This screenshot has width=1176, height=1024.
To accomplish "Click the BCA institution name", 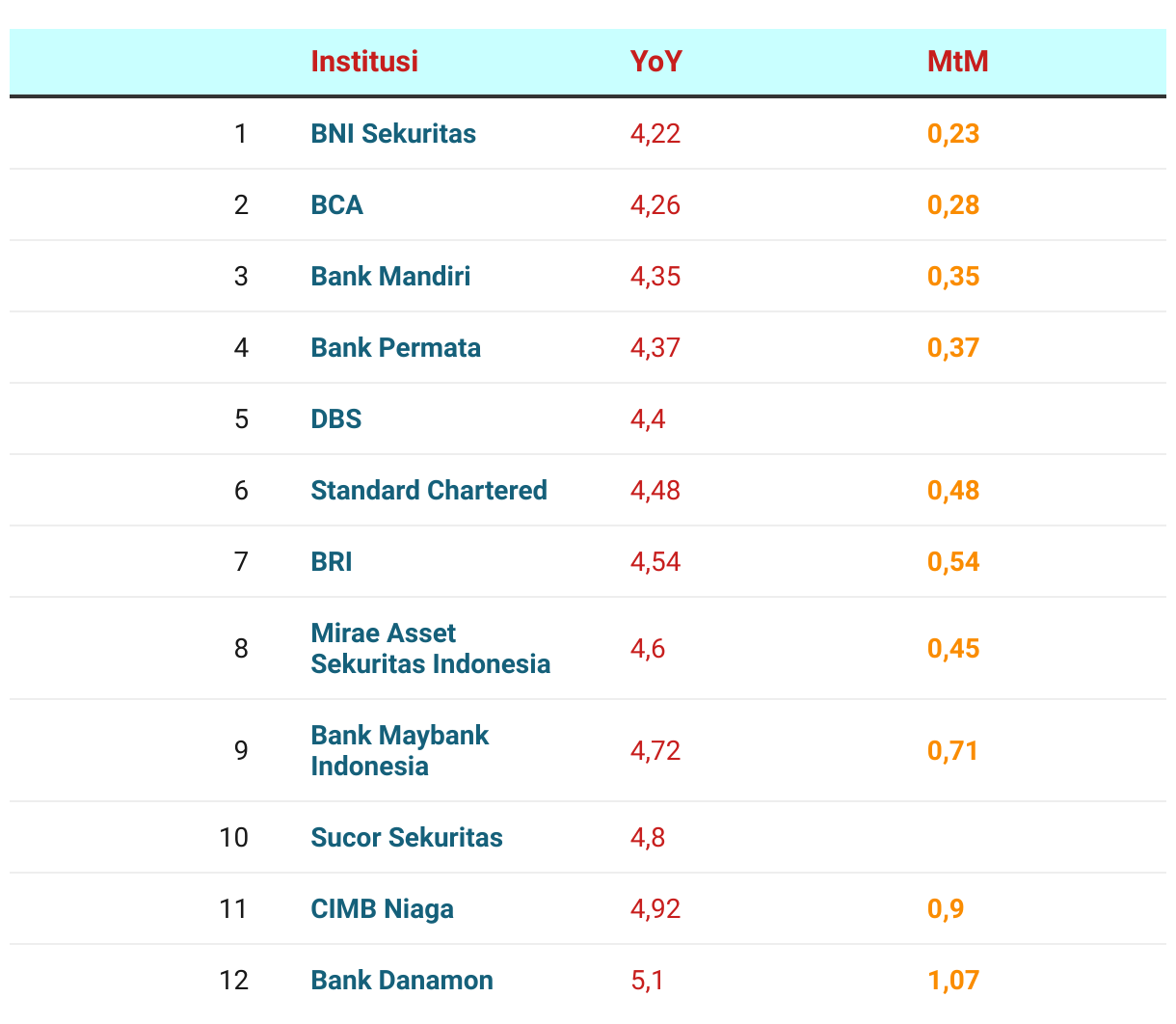I will click(x=336, y=204).
